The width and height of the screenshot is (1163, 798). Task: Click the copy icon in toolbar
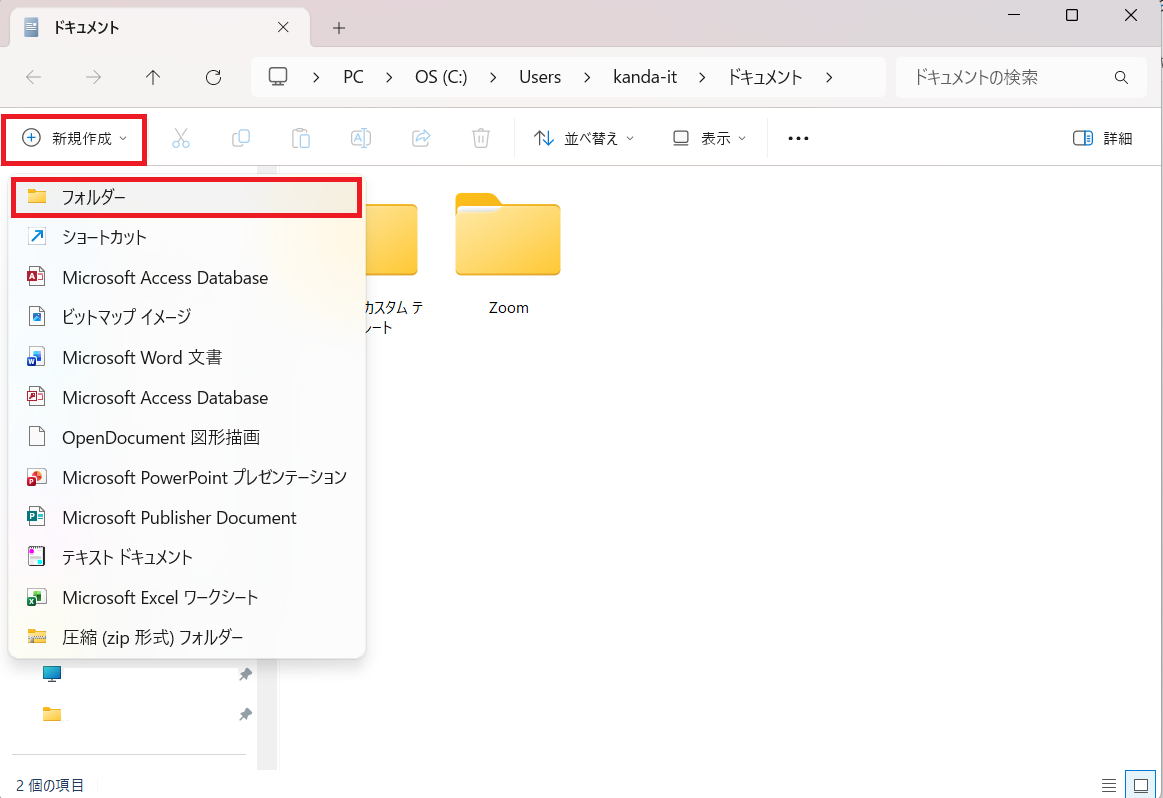(x=241, y=138)
